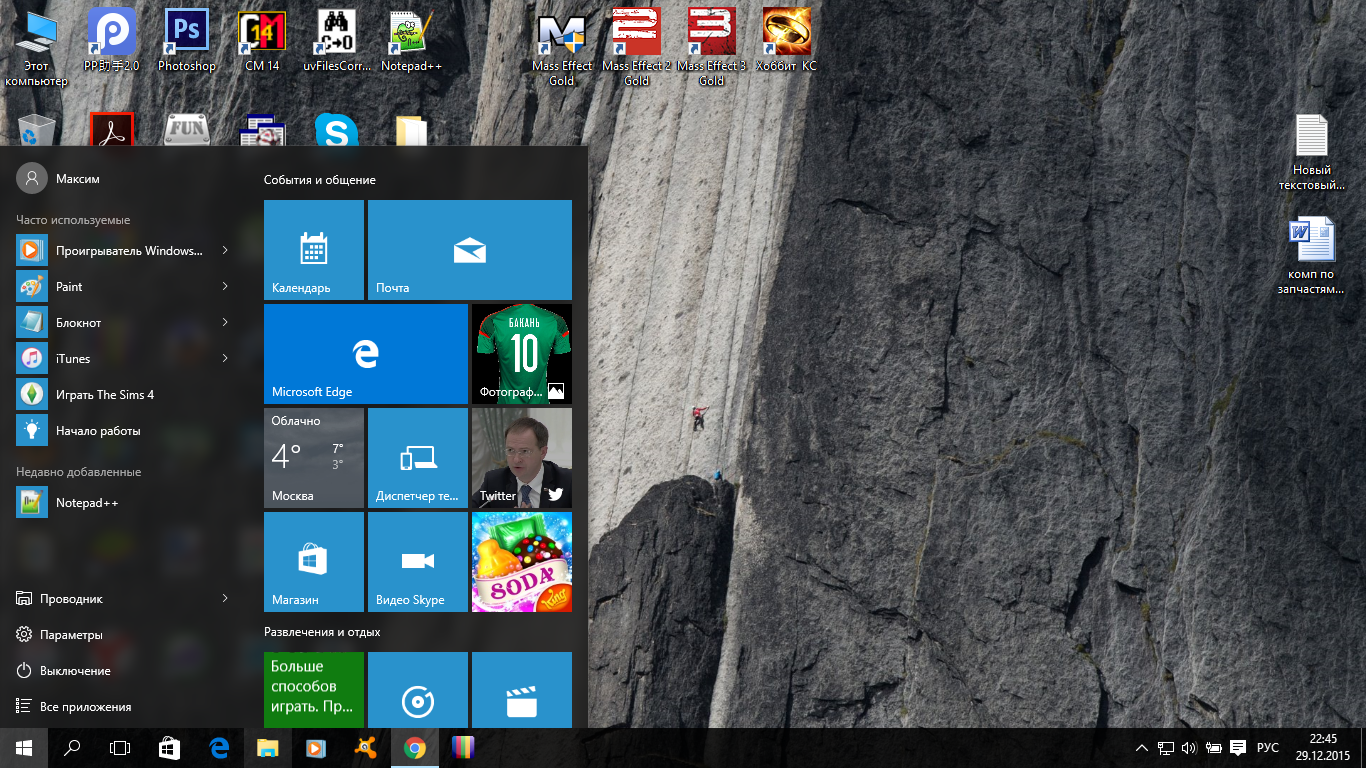Open the Photoshop desktop shortcut

click(186, 40)
